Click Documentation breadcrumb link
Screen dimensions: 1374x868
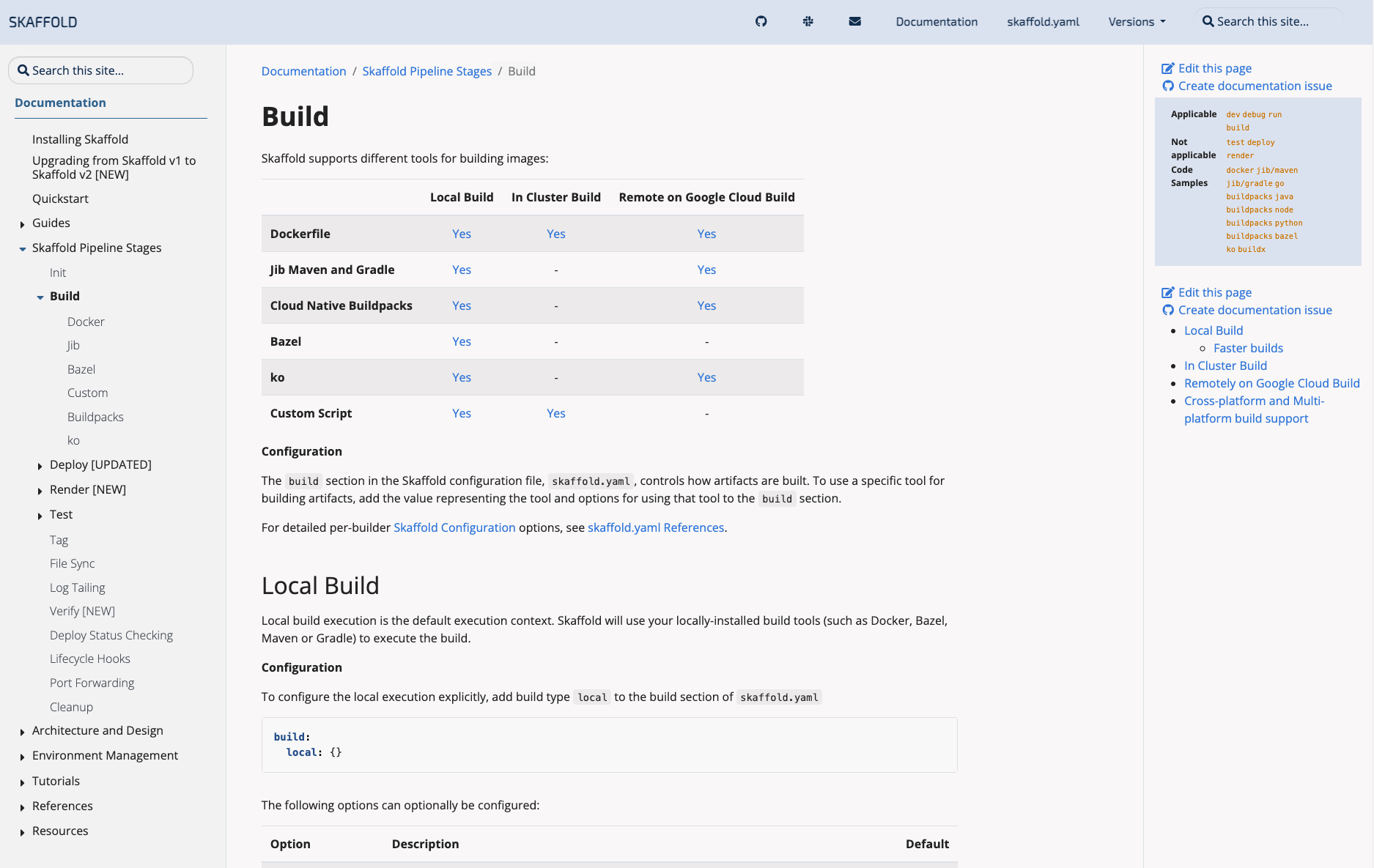point(303,71)
